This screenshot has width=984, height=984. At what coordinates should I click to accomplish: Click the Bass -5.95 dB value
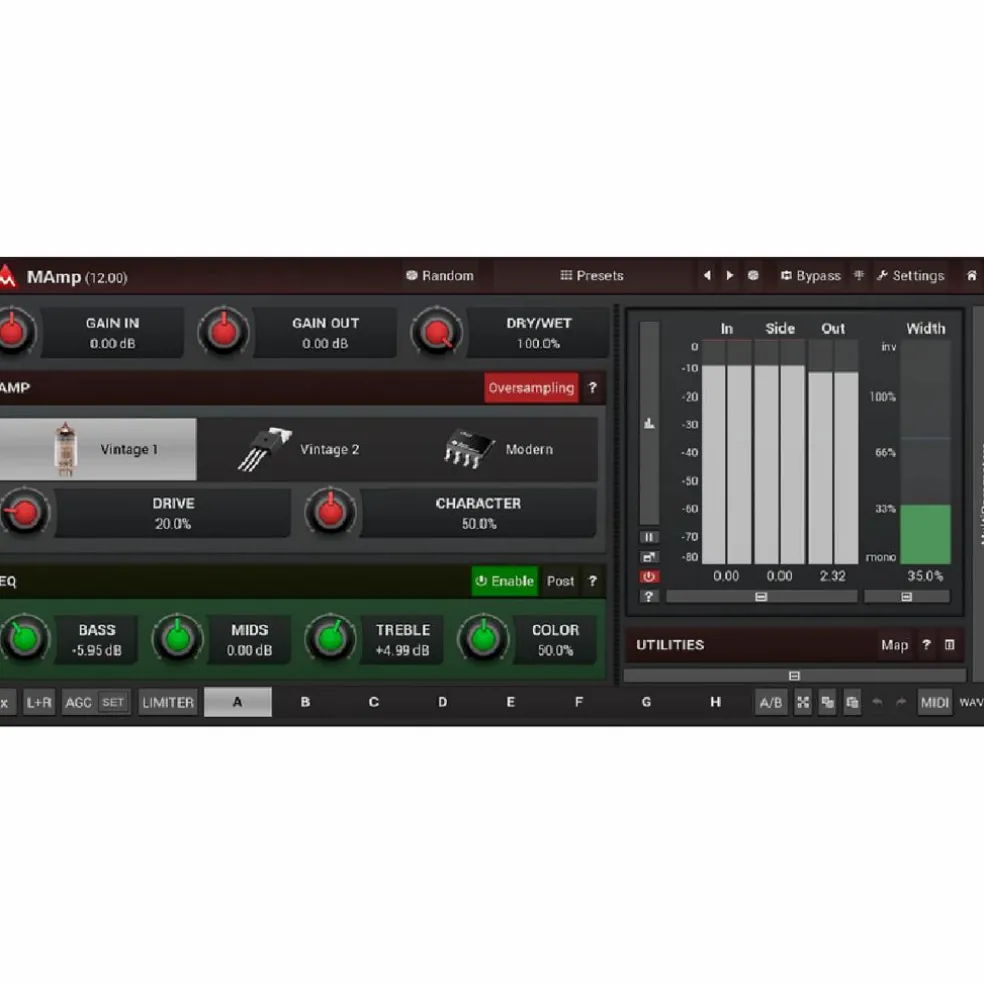point(97,650)
